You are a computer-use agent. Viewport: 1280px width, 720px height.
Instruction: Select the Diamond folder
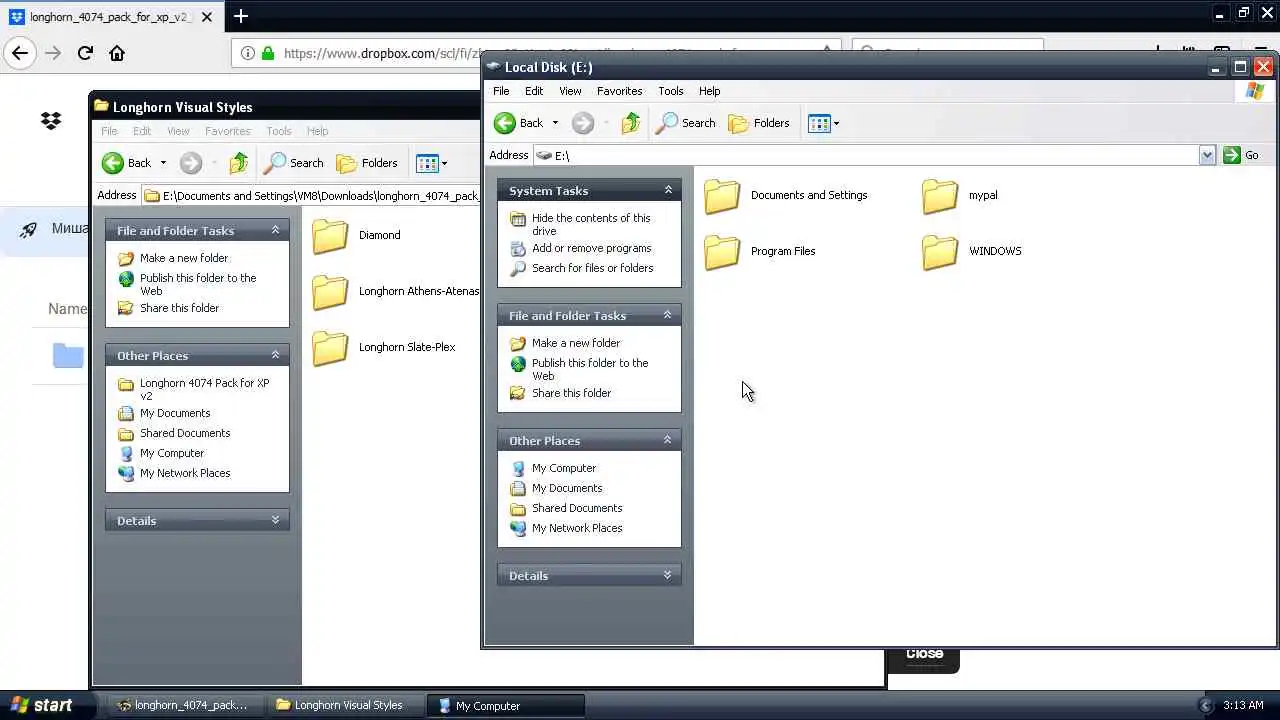click(x=356, y=236)
